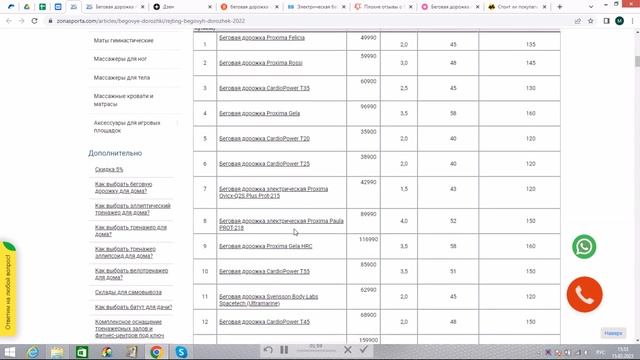
Task: Reload the page with refresh icon
Action: point(34,21)
